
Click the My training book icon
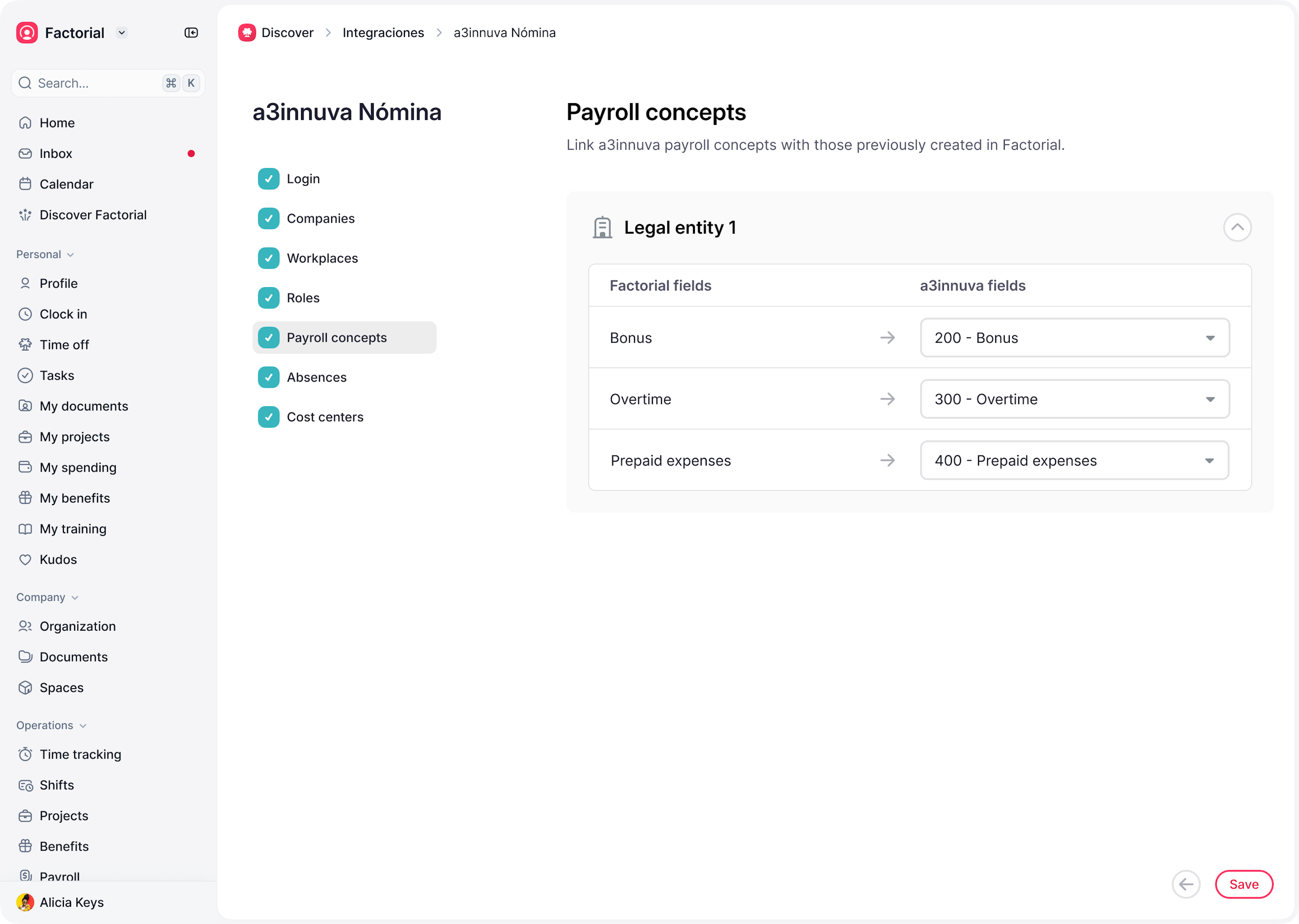point(25,529)
